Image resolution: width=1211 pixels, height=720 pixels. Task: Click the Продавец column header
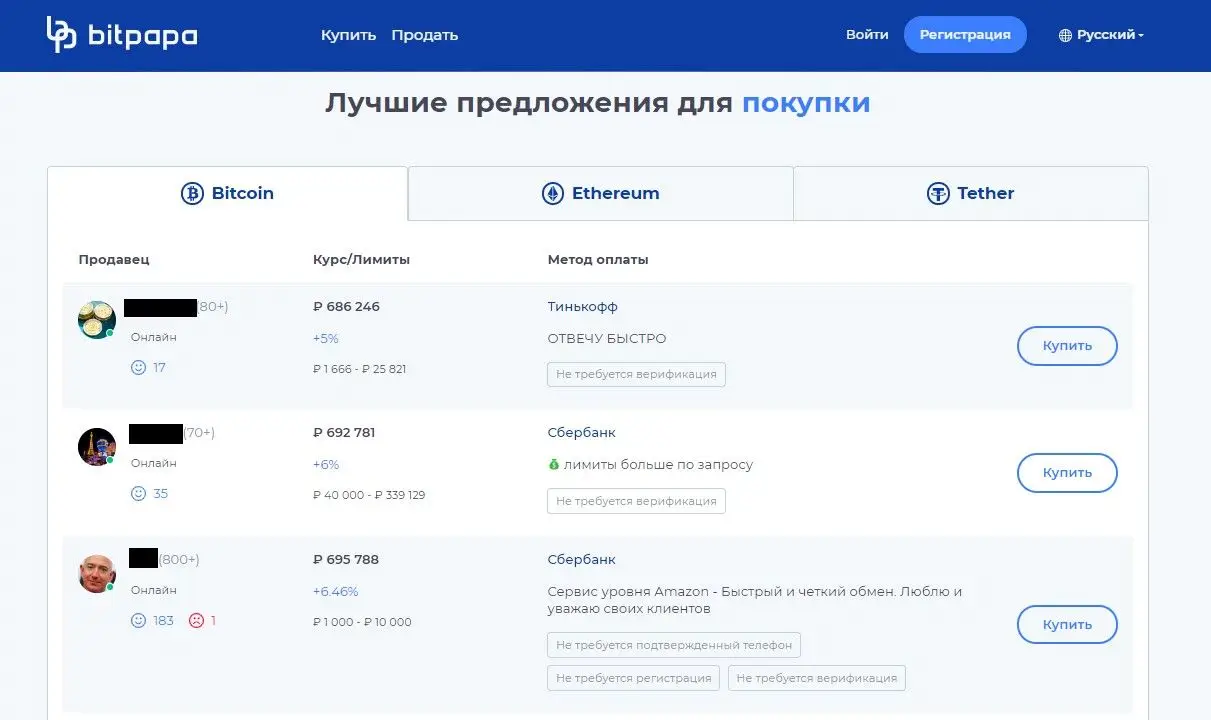[x=114, y=260]
